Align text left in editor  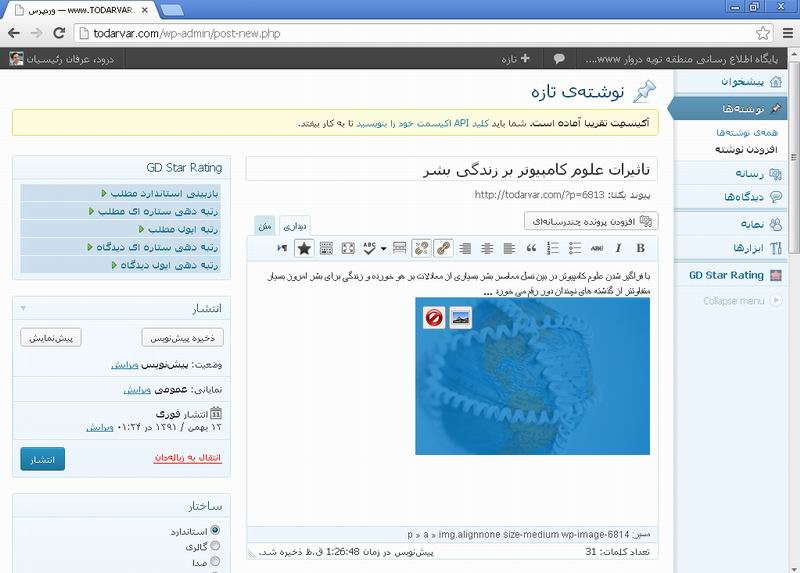coord(509,248)
